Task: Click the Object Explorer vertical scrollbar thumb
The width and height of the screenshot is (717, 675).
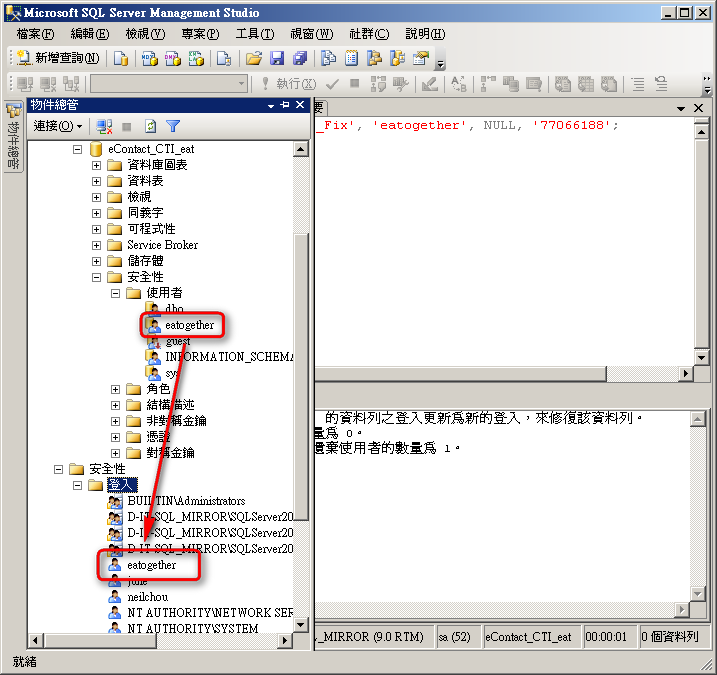Action: [301, 375]
